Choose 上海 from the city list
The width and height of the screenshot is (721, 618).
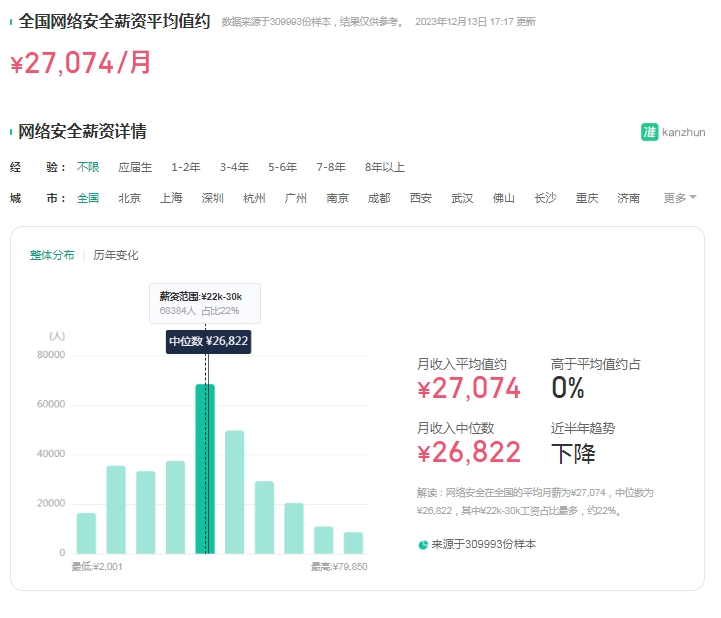coord(171,198)
